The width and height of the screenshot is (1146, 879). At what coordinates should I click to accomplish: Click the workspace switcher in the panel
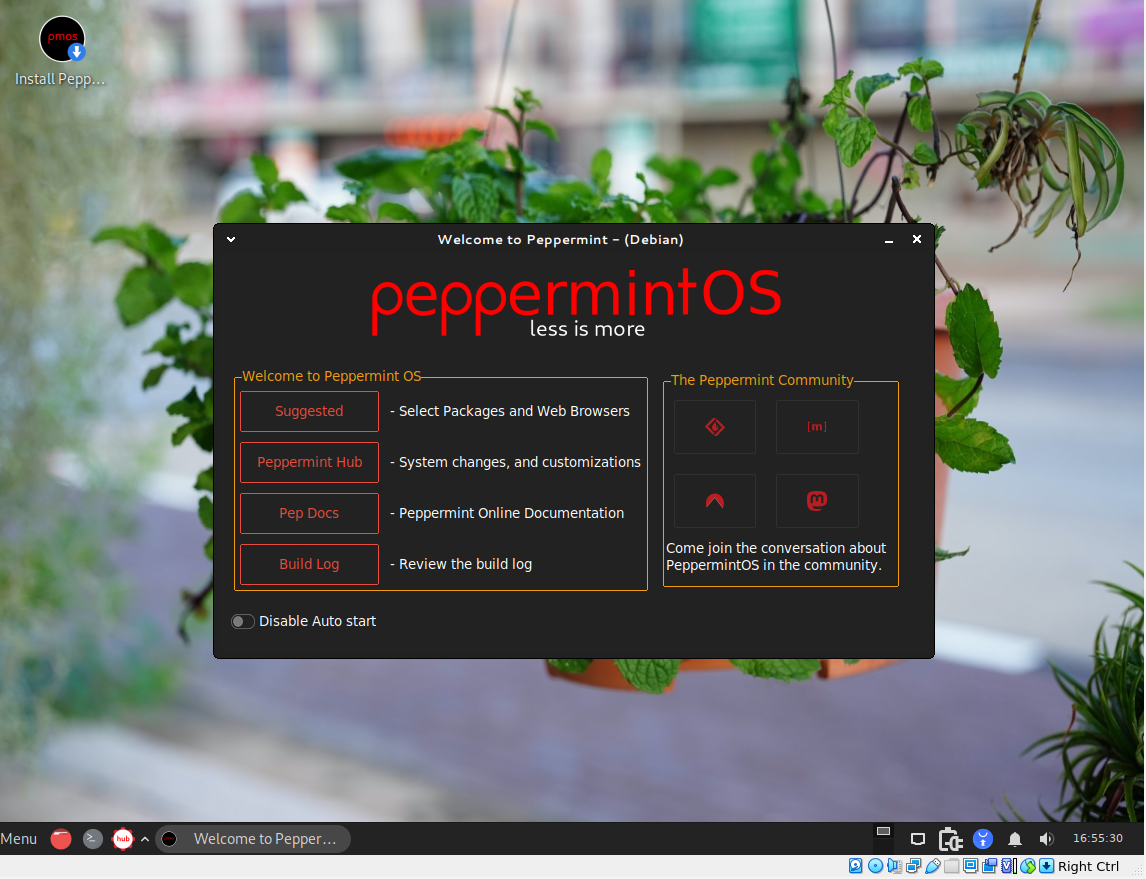tap(884, 839)
